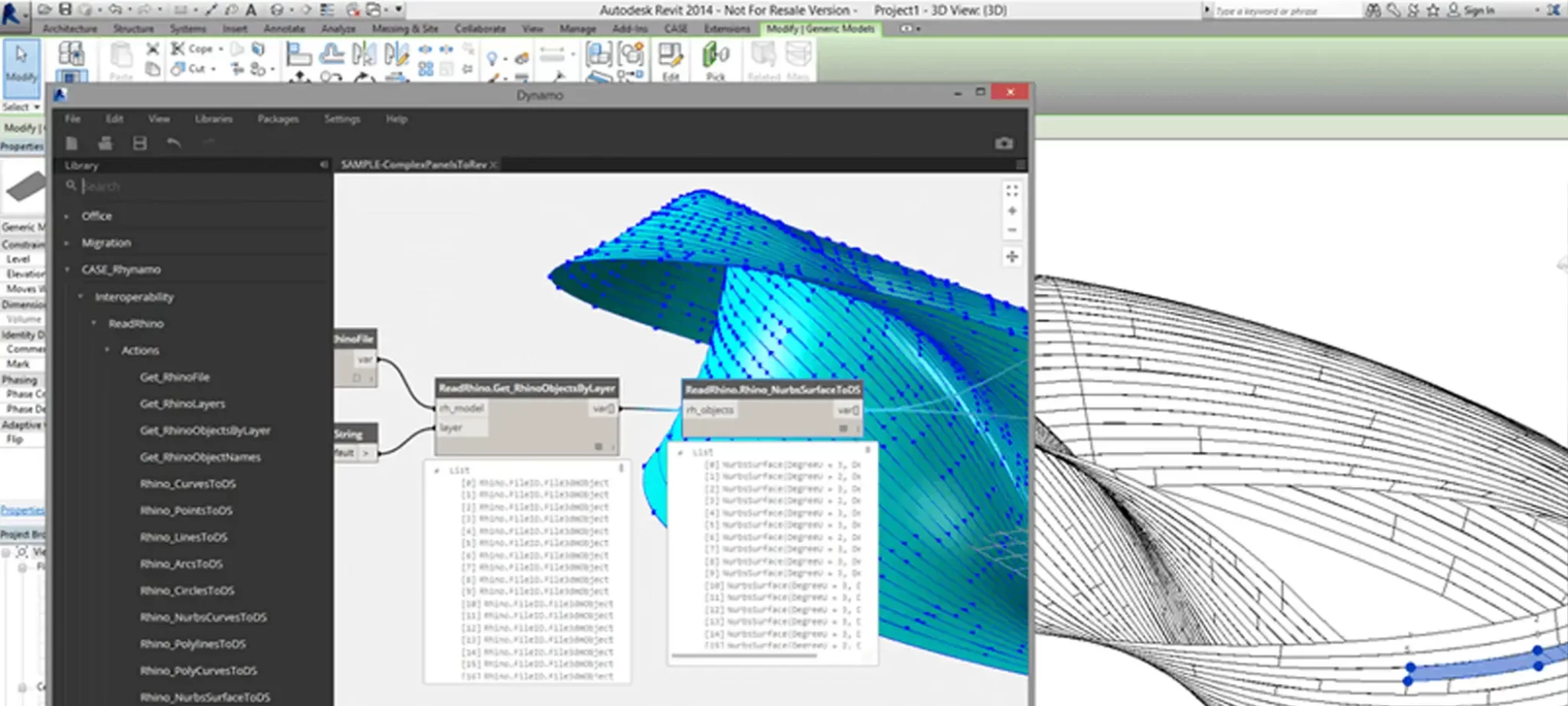
Task: Open Customize Quick Access Toolbar dropdown arrow
Action: click(398, 10)
